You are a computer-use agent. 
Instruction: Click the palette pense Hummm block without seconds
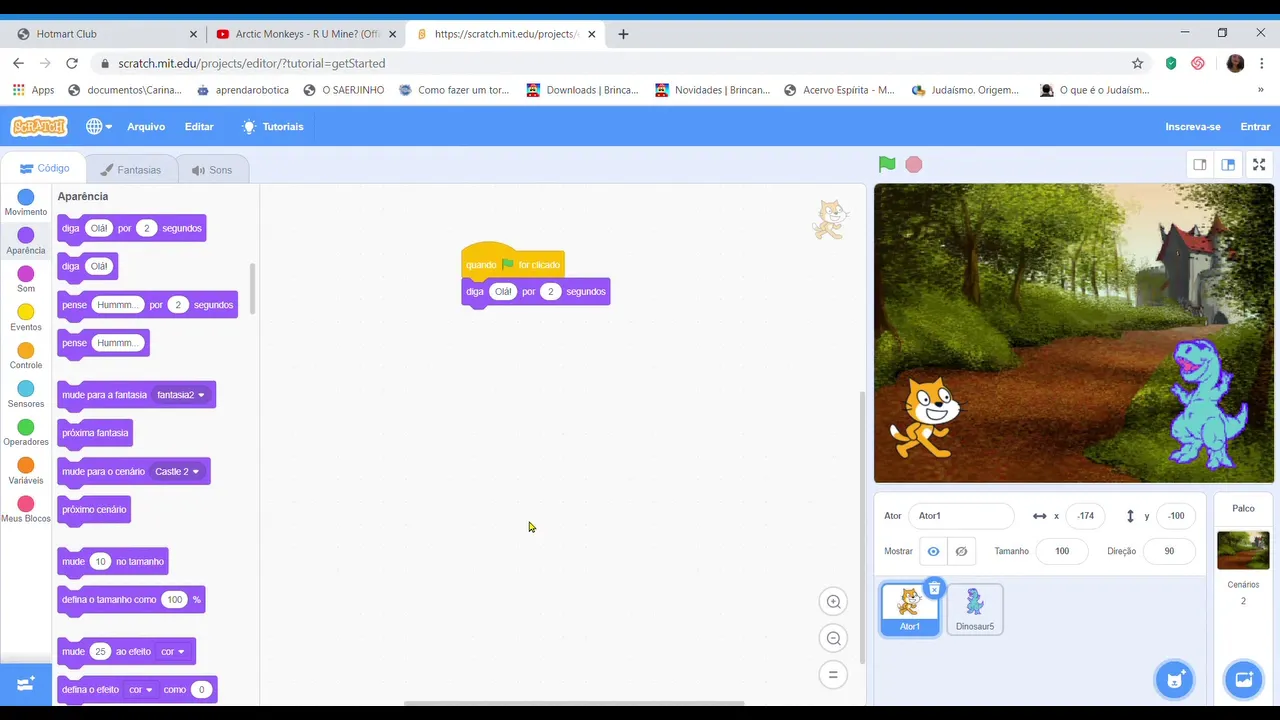[x=103, y=343]
